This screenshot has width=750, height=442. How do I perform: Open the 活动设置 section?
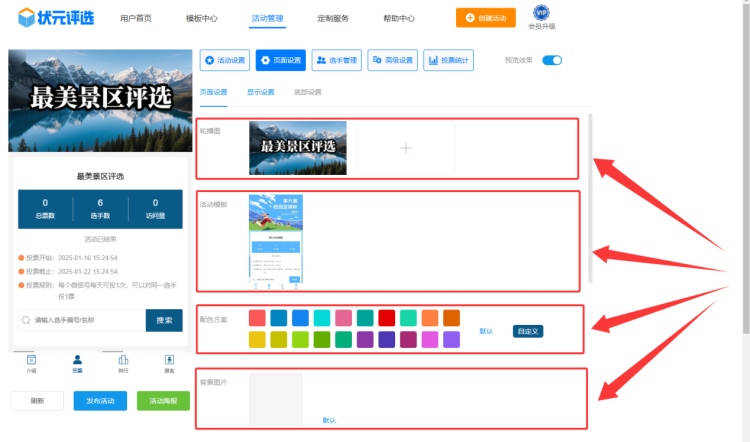pos(225,60)
